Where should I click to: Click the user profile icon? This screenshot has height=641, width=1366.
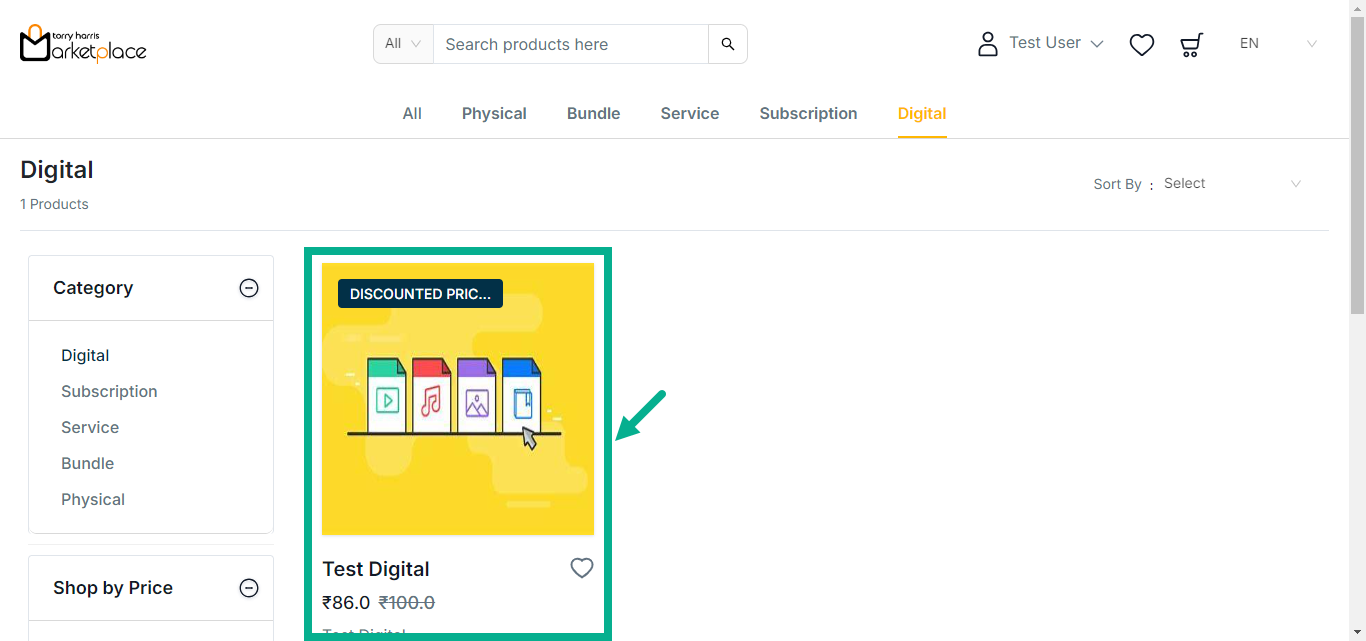[x=988, y=44]
